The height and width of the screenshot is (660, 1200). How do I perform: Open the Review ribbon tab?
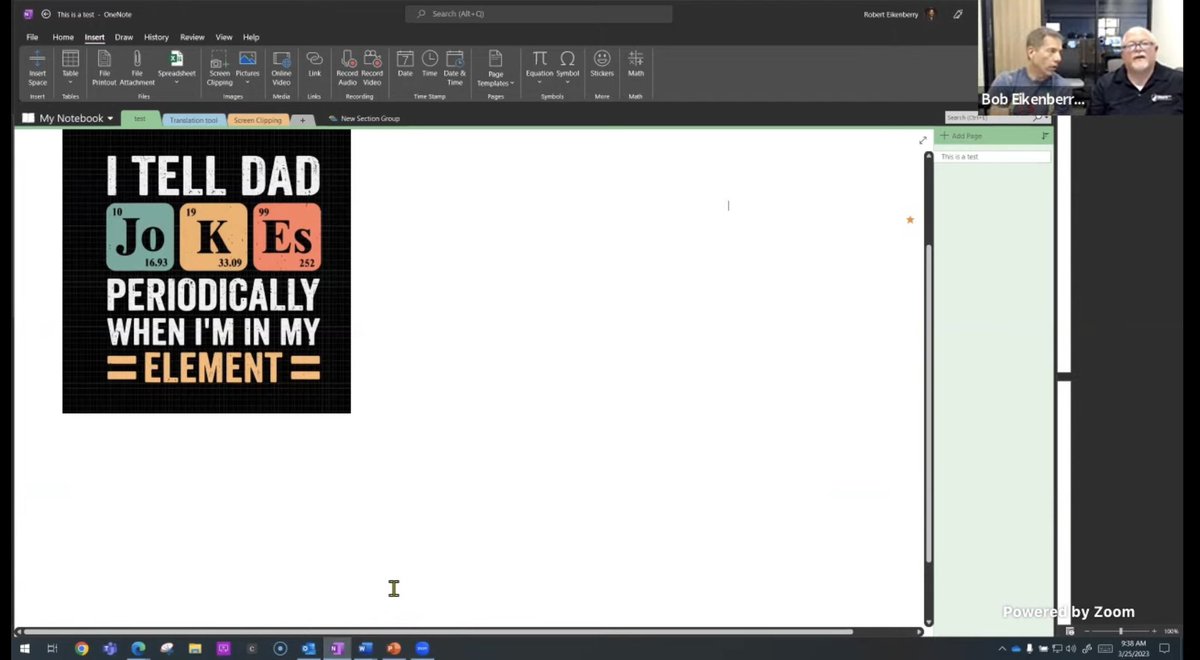tap(192, 37)
